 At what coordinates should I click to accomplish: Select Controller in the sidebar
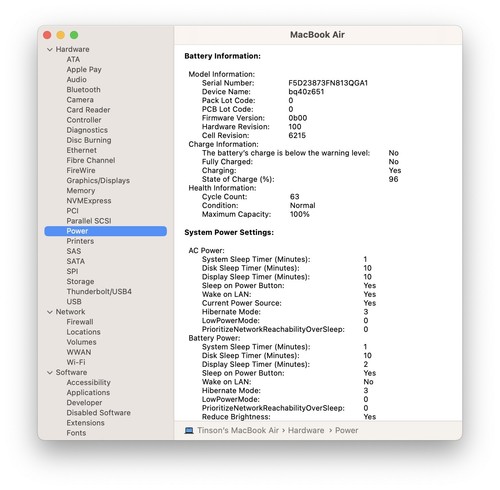point(84,120)
